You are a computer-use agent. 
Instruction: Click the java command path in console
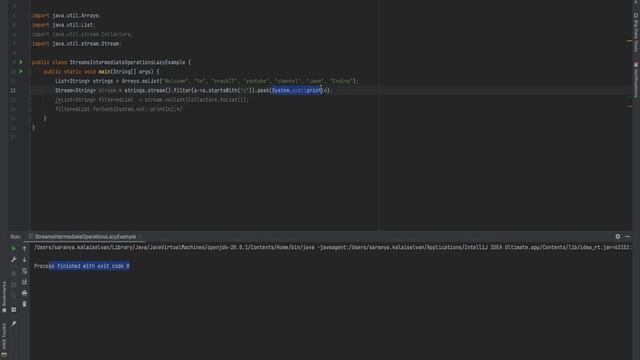tap(174, 247)
